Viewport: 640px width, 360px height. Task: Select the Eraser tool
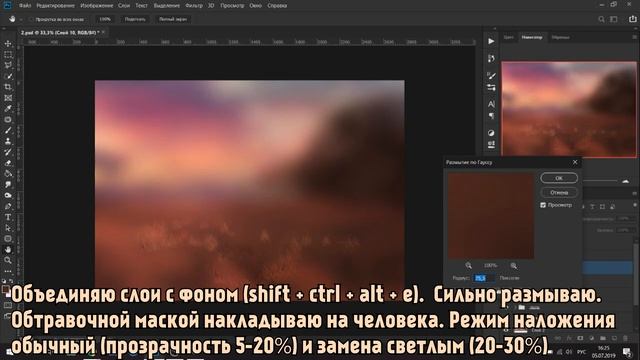click(x=8, y=163)
